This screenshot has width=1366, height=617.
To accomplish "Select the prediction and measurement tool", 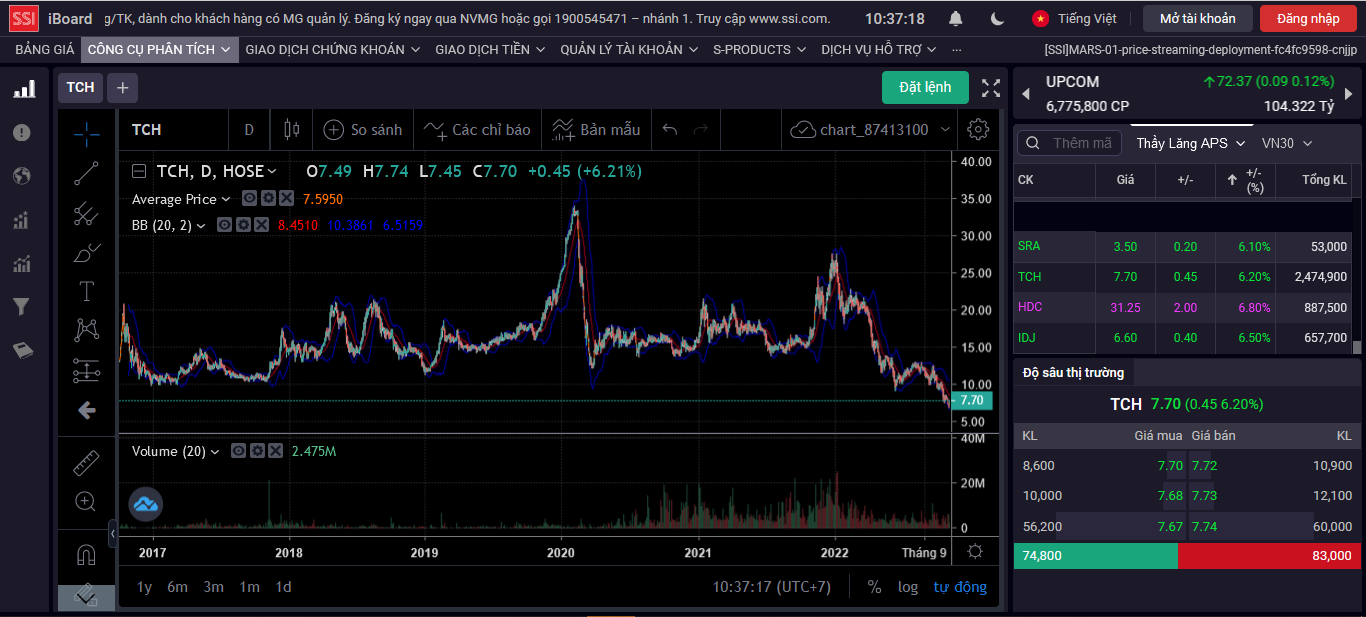I will 87,371.
